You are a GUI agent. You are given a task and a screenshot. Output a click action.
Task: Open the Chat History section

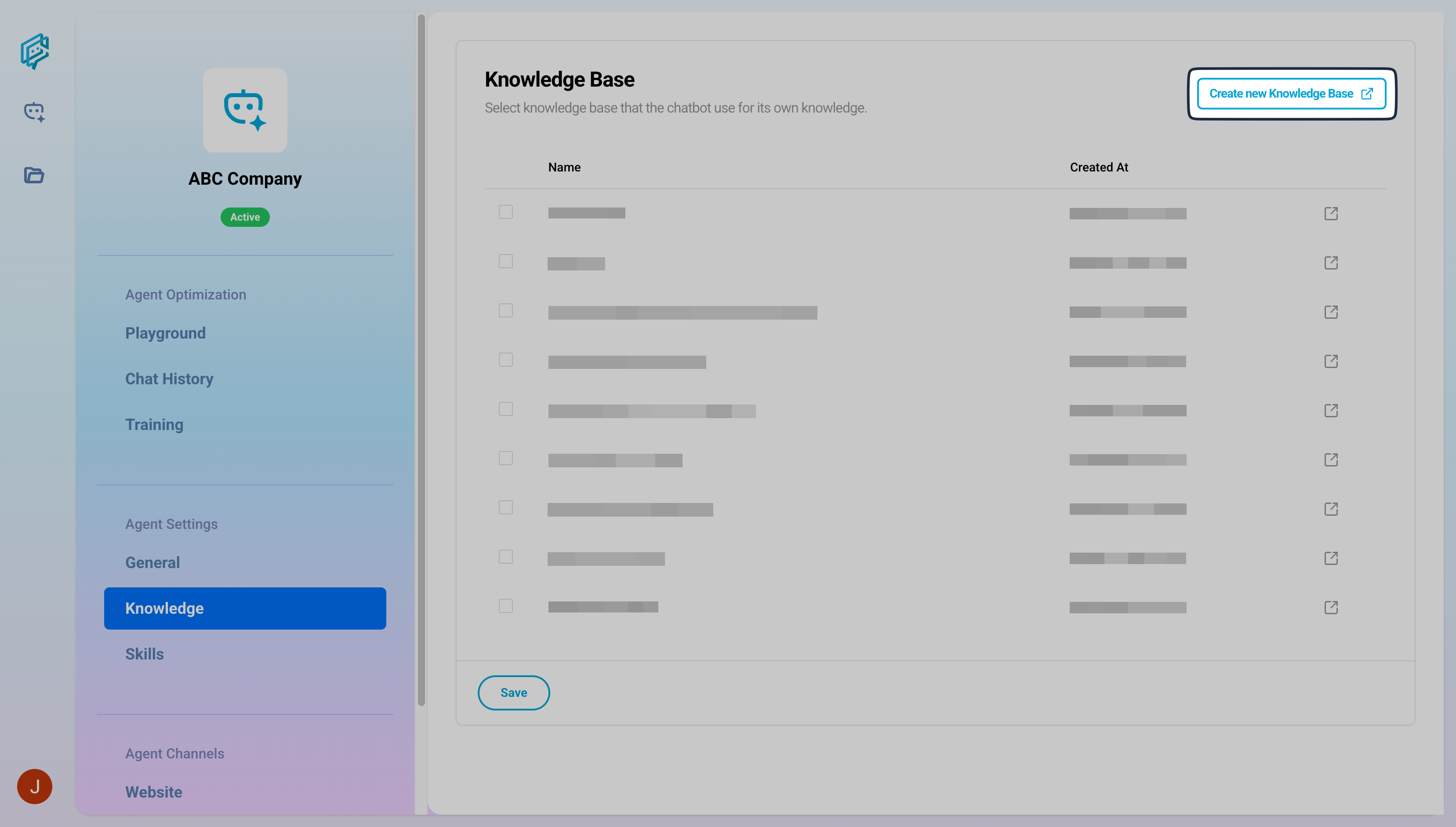click(169, 379)
